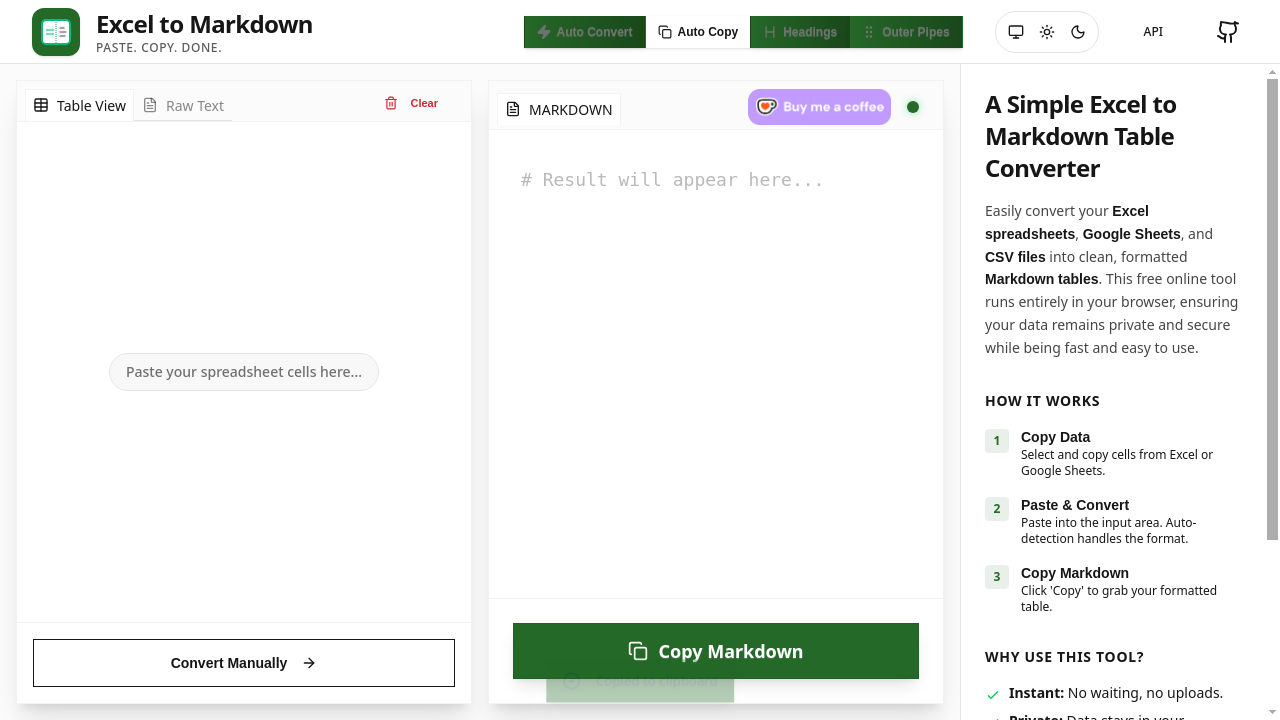Viewport: 1280px width, 720px height.
Task: Enable the Outer Pipes toggle
Action: [906, 31]
